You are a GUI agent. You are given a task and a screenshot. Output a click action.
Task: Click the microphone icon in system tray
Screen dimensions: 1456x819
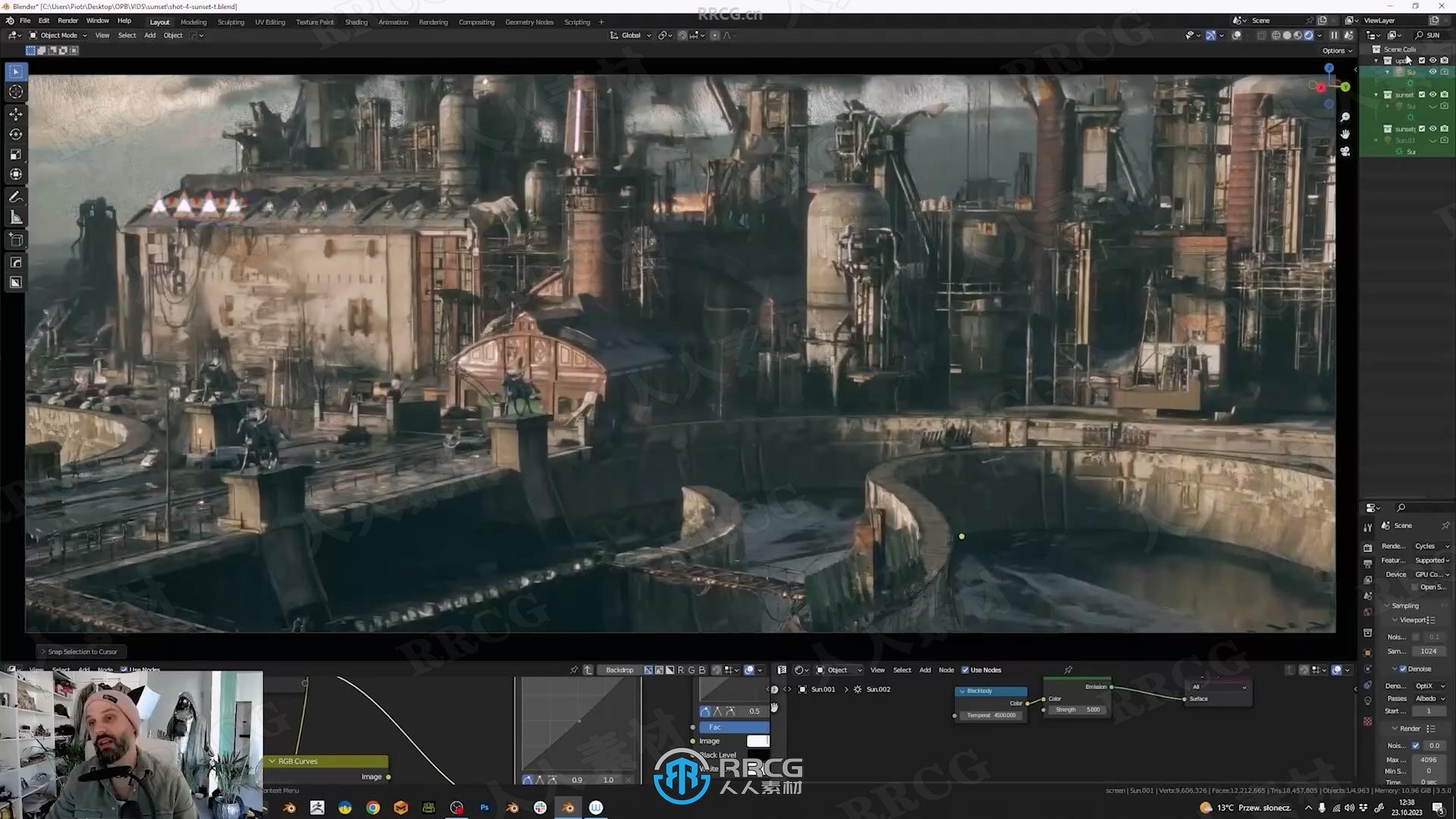pyautogui.click(x=1322, y=808)
